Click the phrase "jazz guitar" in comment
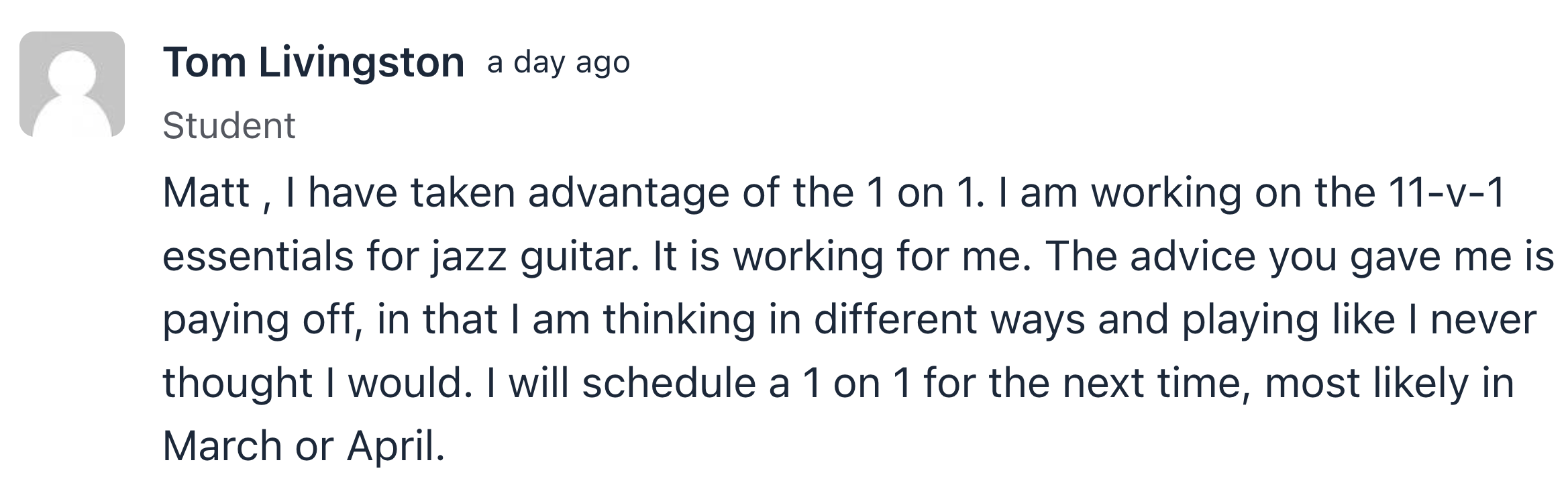Viewport: 1568px width, 485px height. pos(534,258)
